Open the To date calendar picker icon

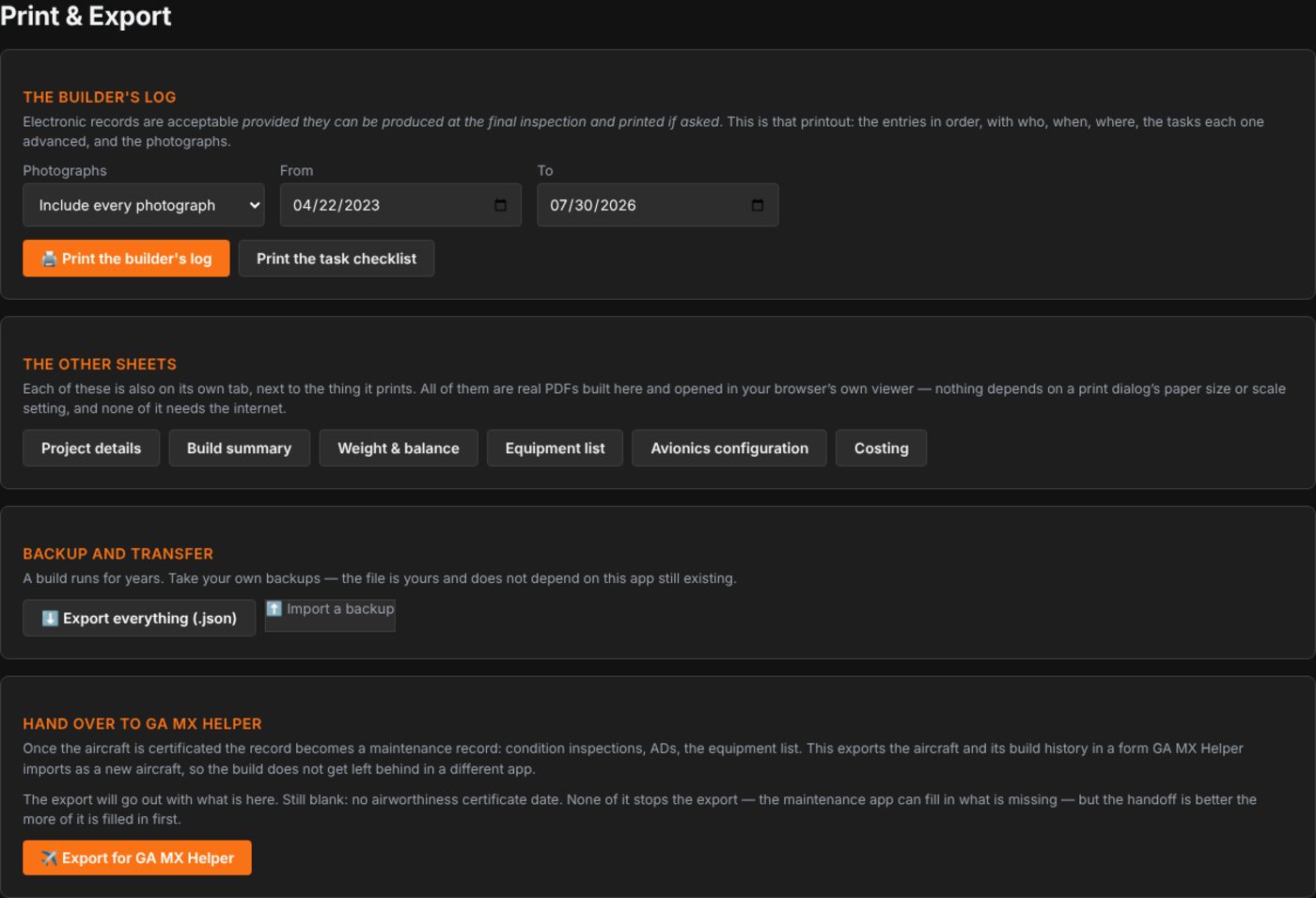[758, 205]
